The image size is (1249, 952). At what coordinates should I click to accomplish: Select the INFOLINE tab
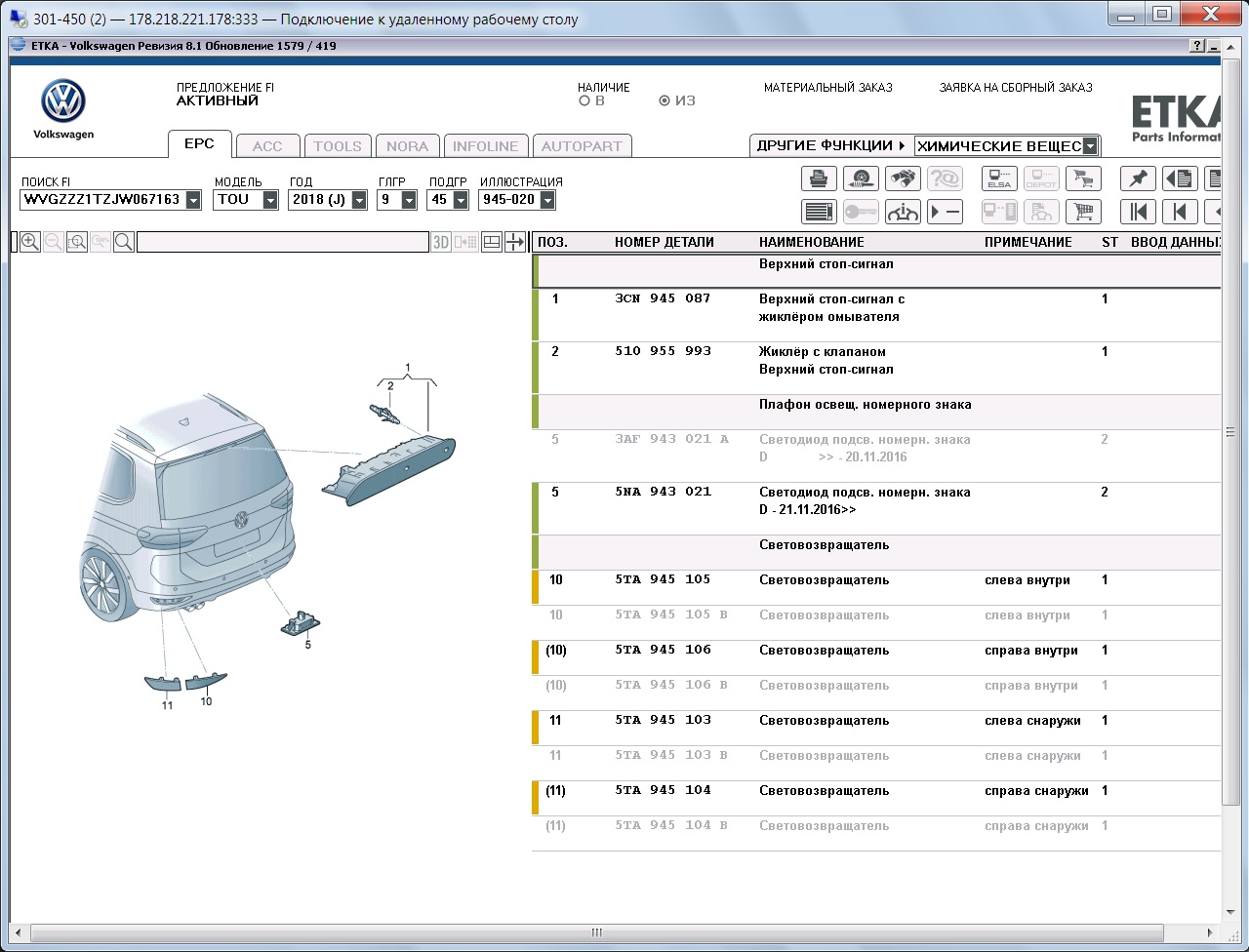486,146
